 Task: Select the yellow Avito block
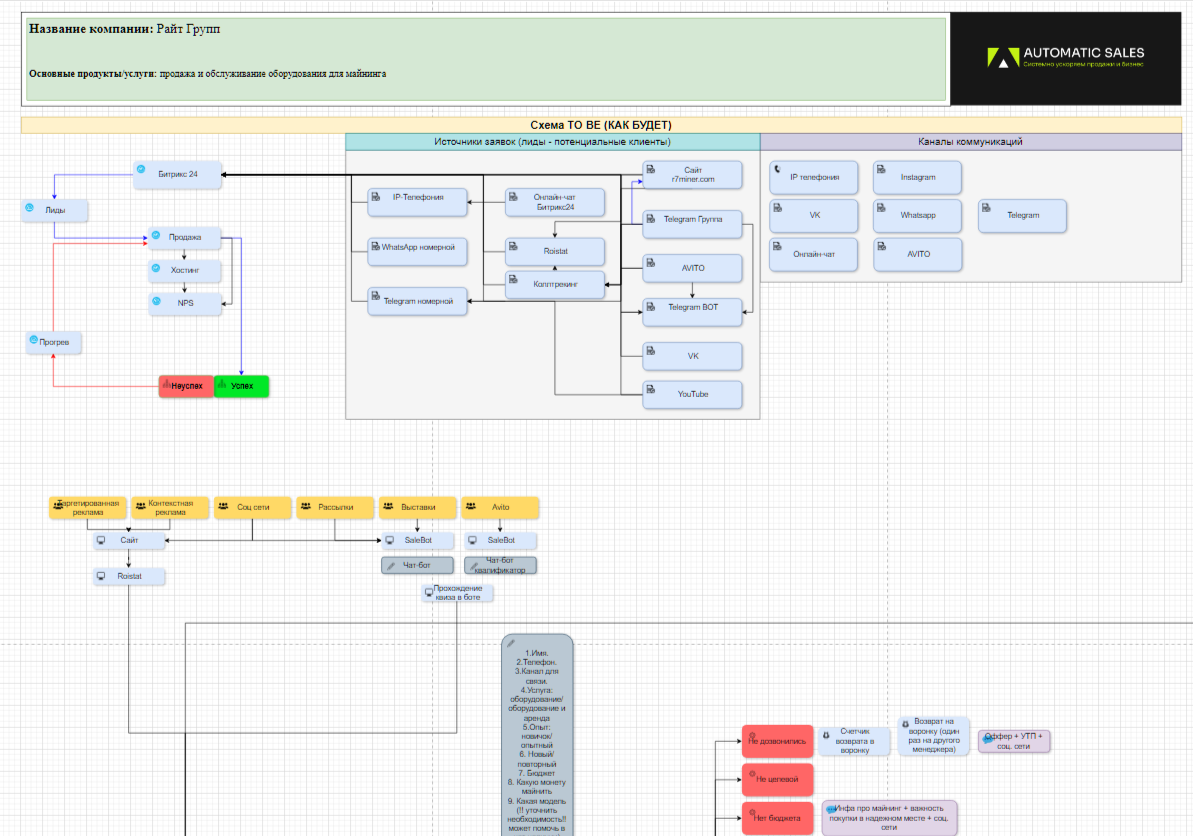[x=500, y=507]
